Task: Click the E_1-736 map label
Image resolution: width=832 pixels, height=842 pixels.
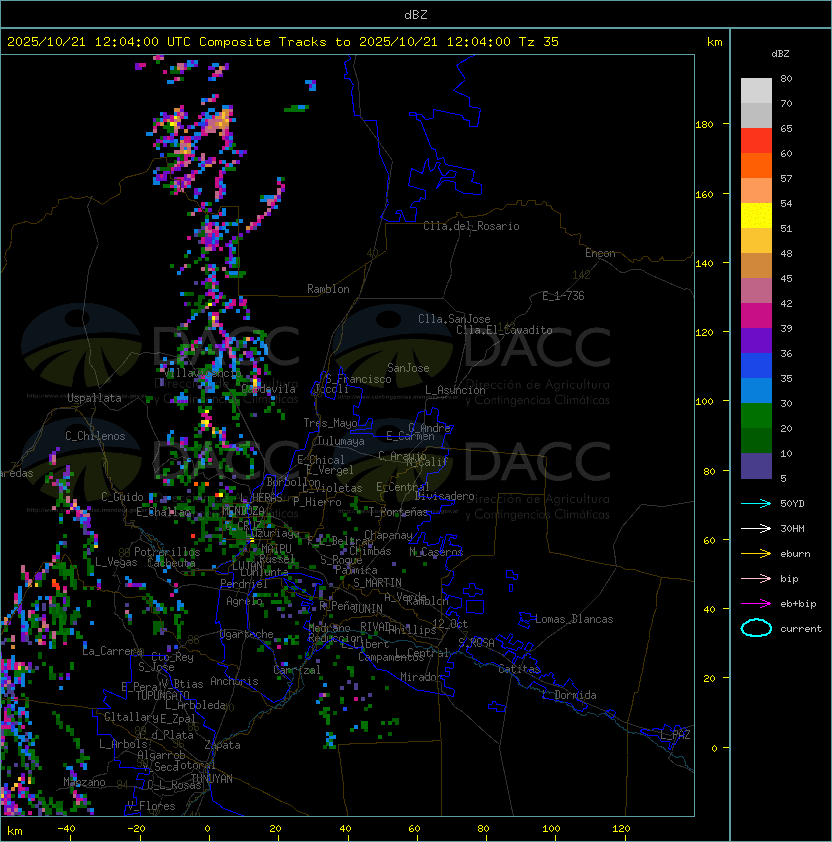Action: (x=563, y=296)
